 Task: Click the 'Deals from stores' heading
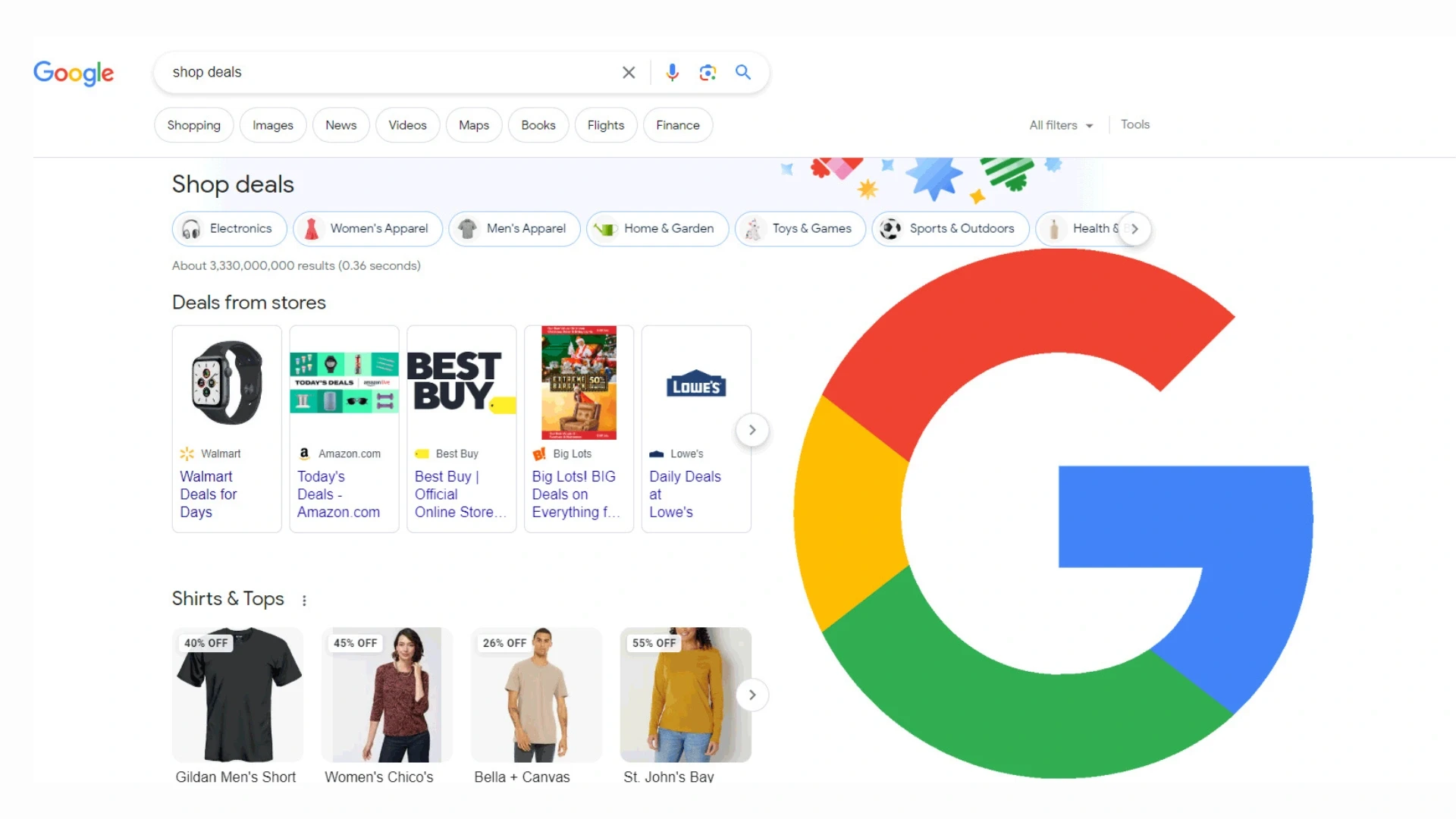coord(249,303)
